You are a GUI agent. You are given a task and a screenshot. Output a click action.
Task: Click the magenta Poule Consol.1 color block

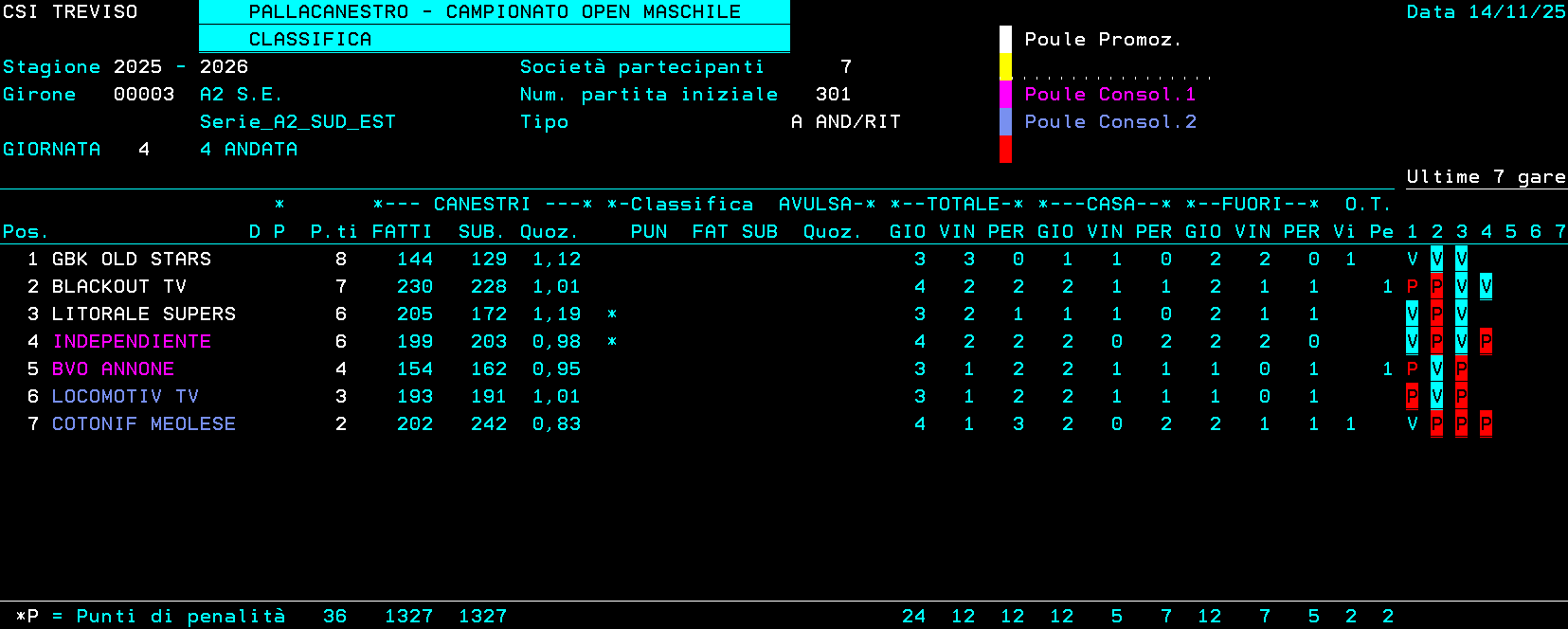tap(1005, 95)
